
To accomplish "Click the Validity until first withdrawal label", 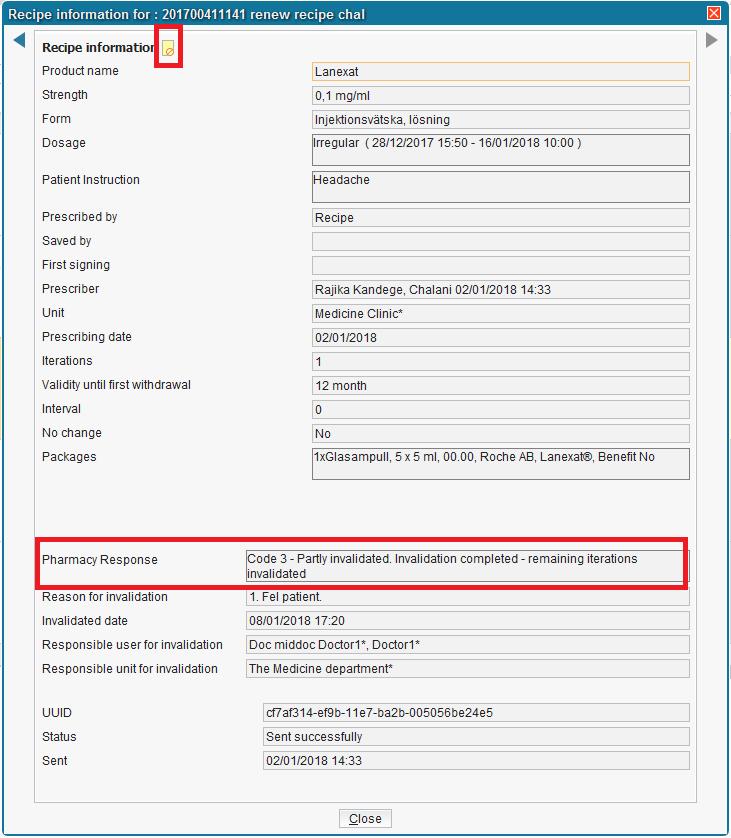I will pos(116,385).
